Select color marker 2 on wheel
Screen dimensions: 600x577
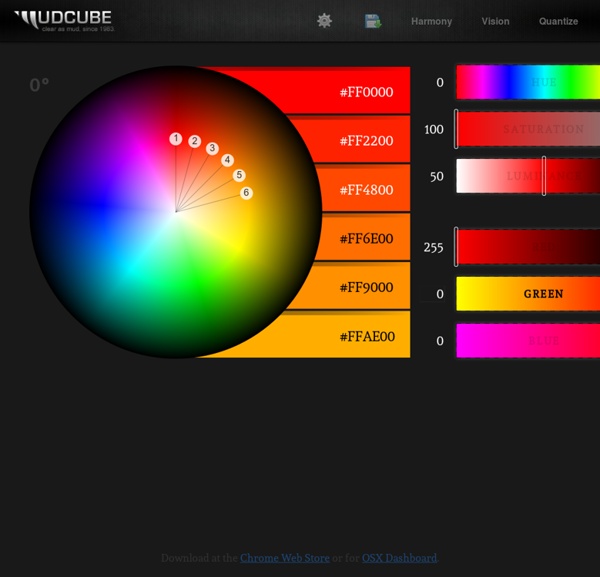(195, 142)
